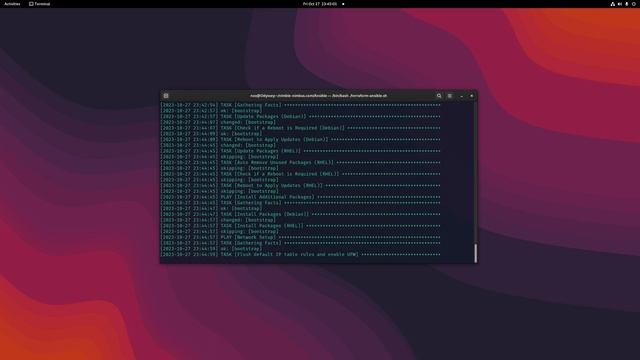Viewport: 640px width, 360px height.
Task: Click 'Auto Remove Unused Packages (RHEL)' line
Action: point(300,162)
